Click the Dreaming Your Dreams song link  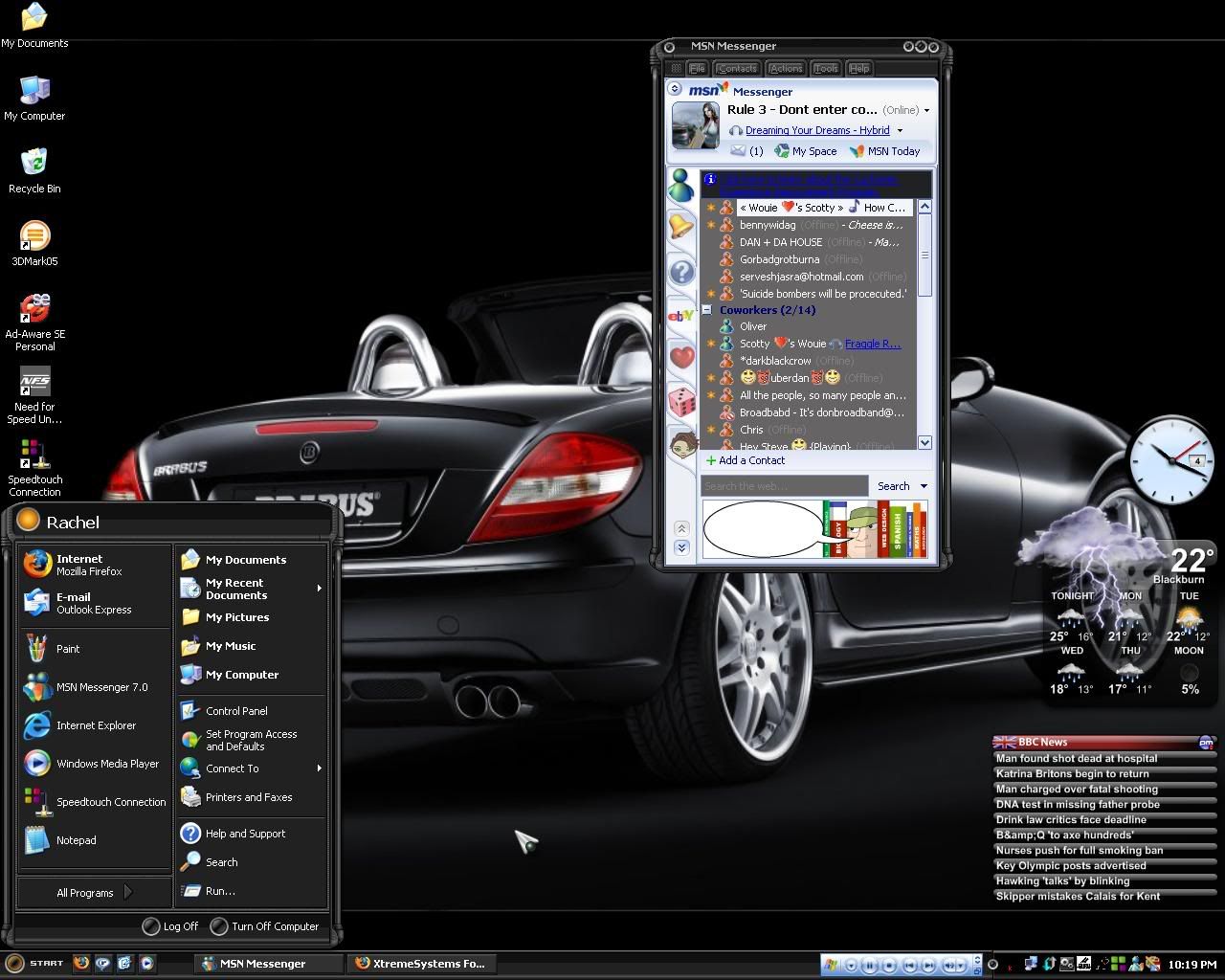click(817, 130)
